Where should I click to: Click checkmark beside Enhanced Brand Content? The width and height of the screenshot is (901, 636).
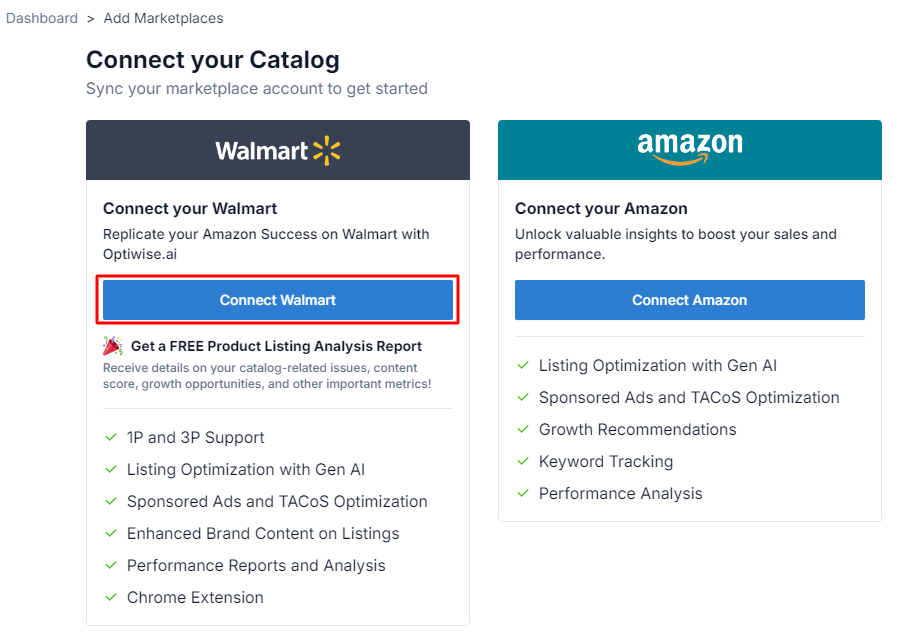111,533
